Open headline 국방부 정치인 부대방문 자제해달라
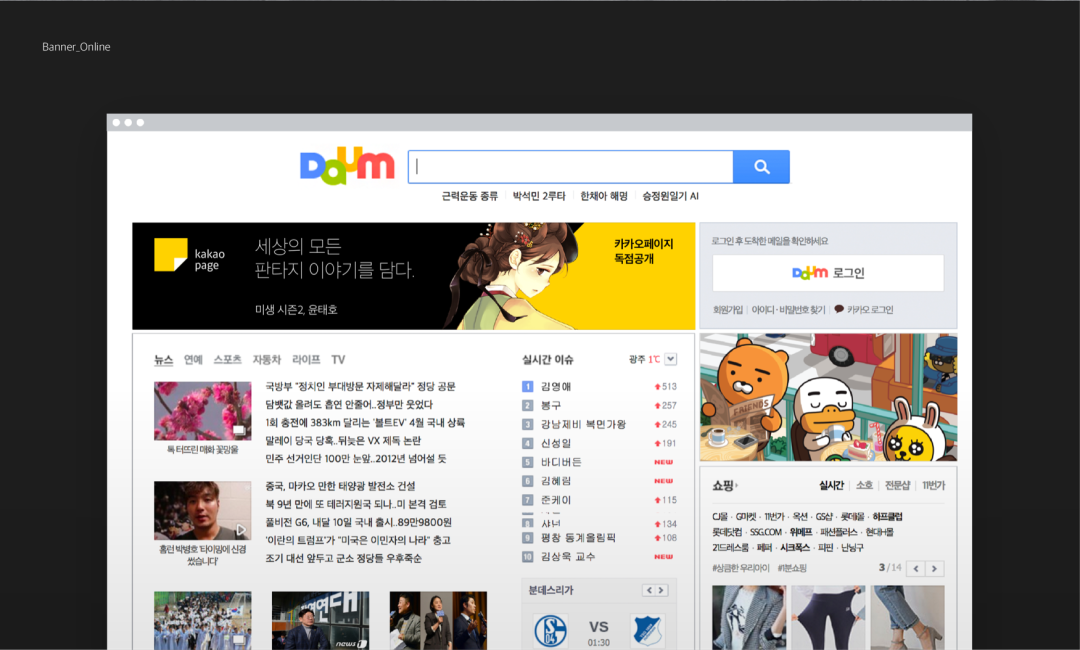Image resolution: width=1080 pixels, height=650 pixels. tap(360, 386)
